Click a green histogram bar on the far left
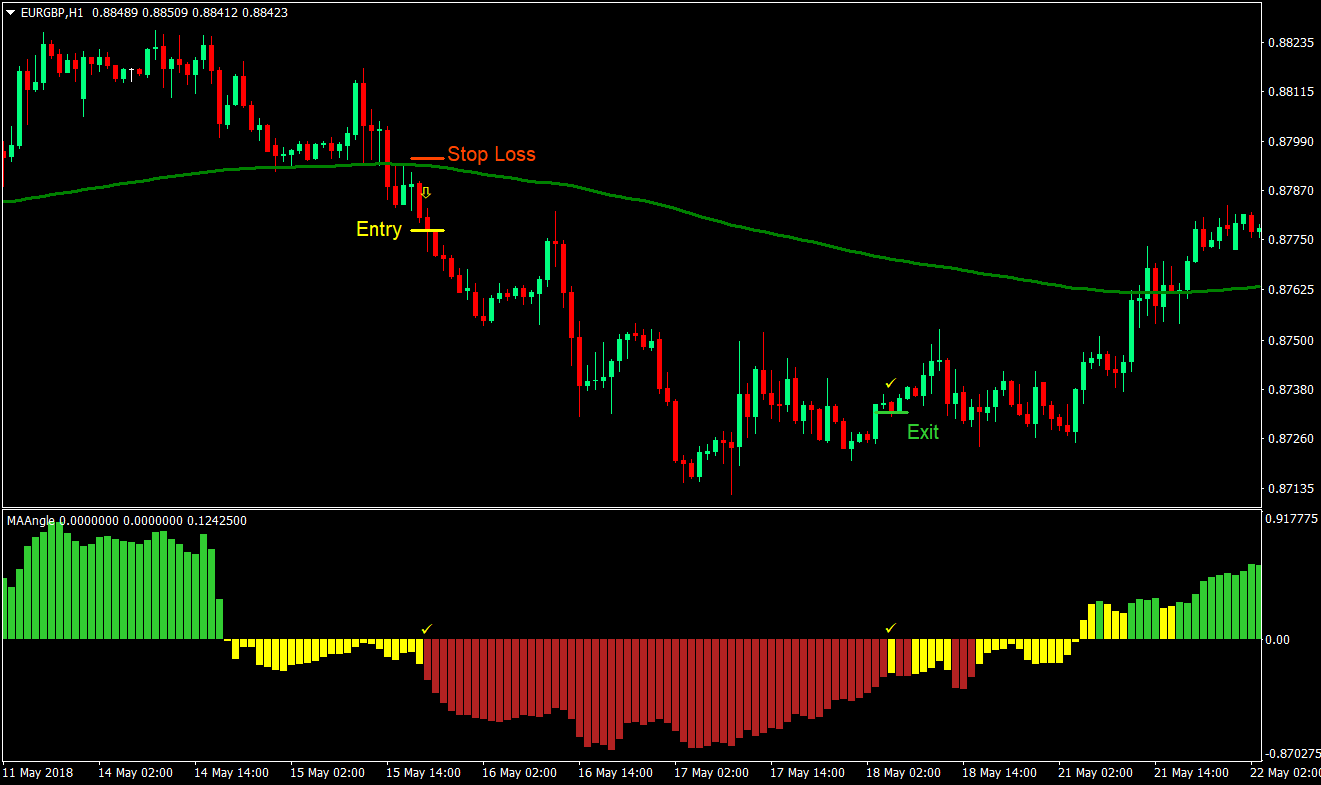Screen dimensions: 1321x785 (x=50, y=580)
